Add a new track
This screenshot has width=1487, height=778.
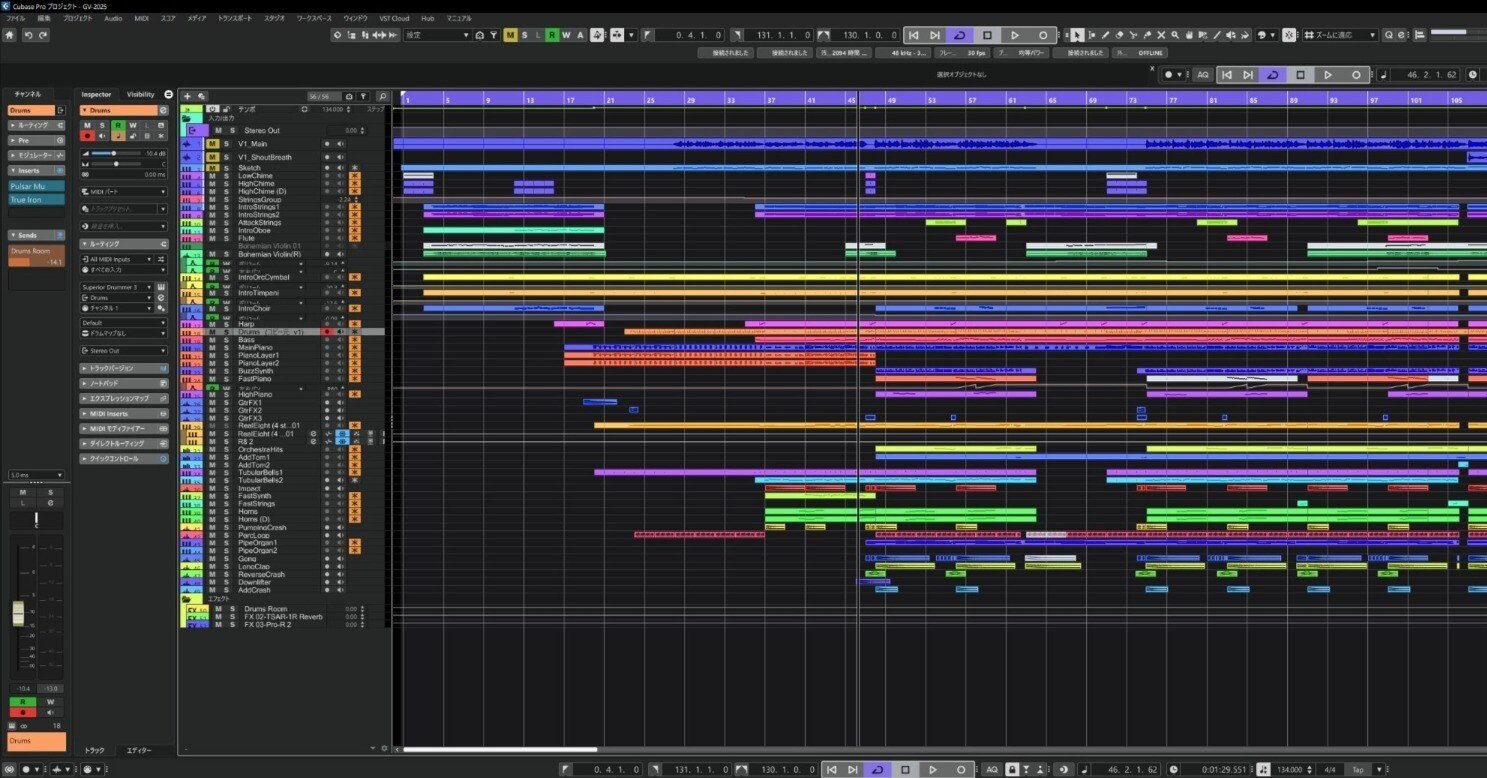point(187,96)
